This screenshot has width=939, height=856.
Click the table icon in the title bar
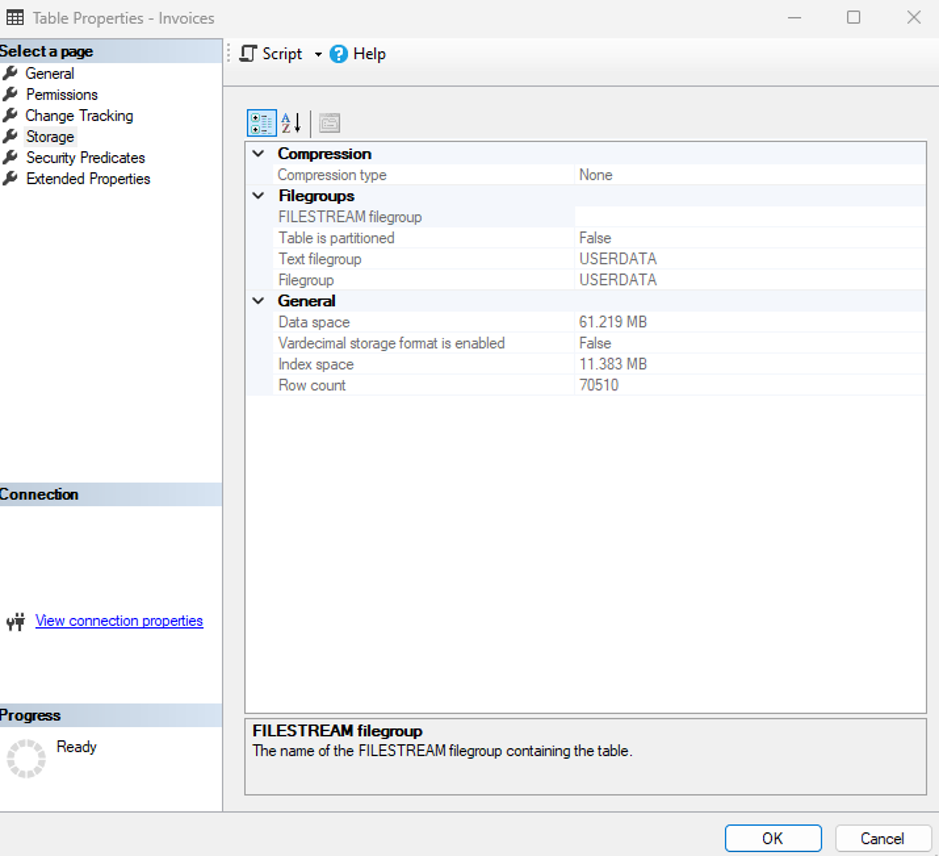tap(15, 18)
